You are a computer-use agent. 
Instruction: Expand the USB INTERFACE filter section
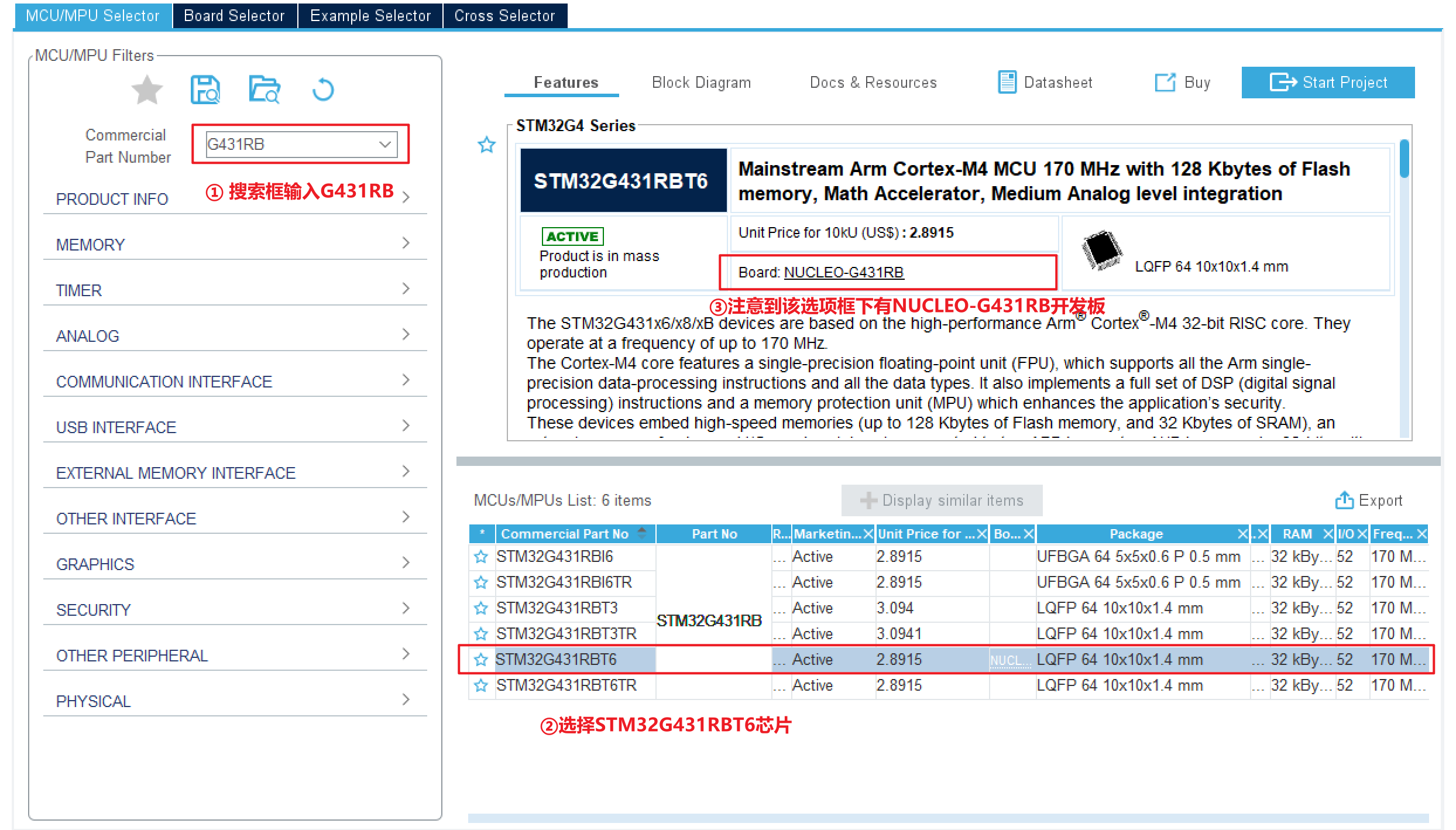click(235, 427)
